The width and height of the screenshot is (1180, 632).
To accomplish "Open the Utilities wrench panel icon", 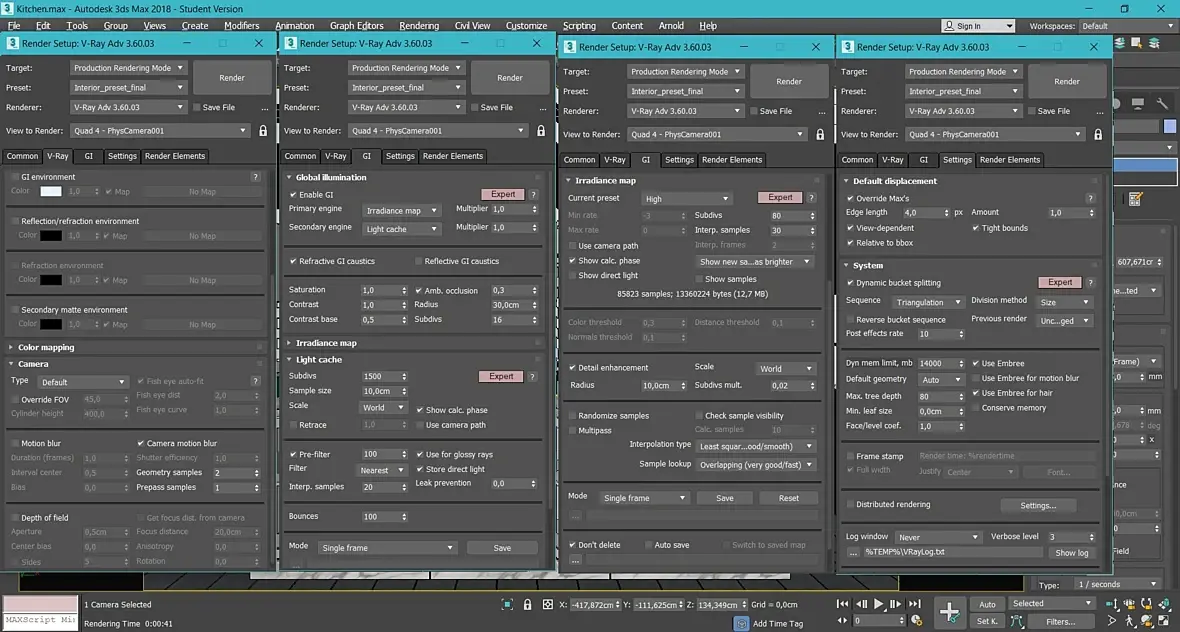I will 1162,103.
